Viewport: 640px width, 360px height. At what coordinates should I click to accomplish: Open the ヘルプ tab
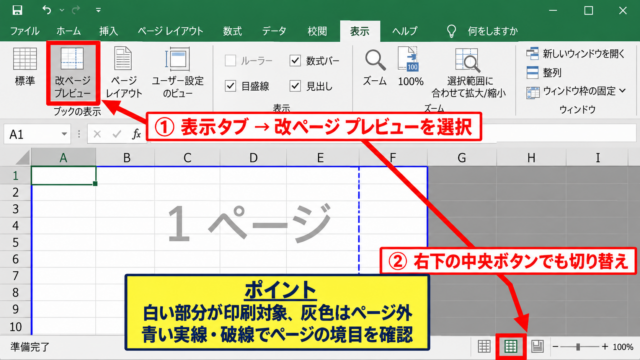[x=404, y=31]
